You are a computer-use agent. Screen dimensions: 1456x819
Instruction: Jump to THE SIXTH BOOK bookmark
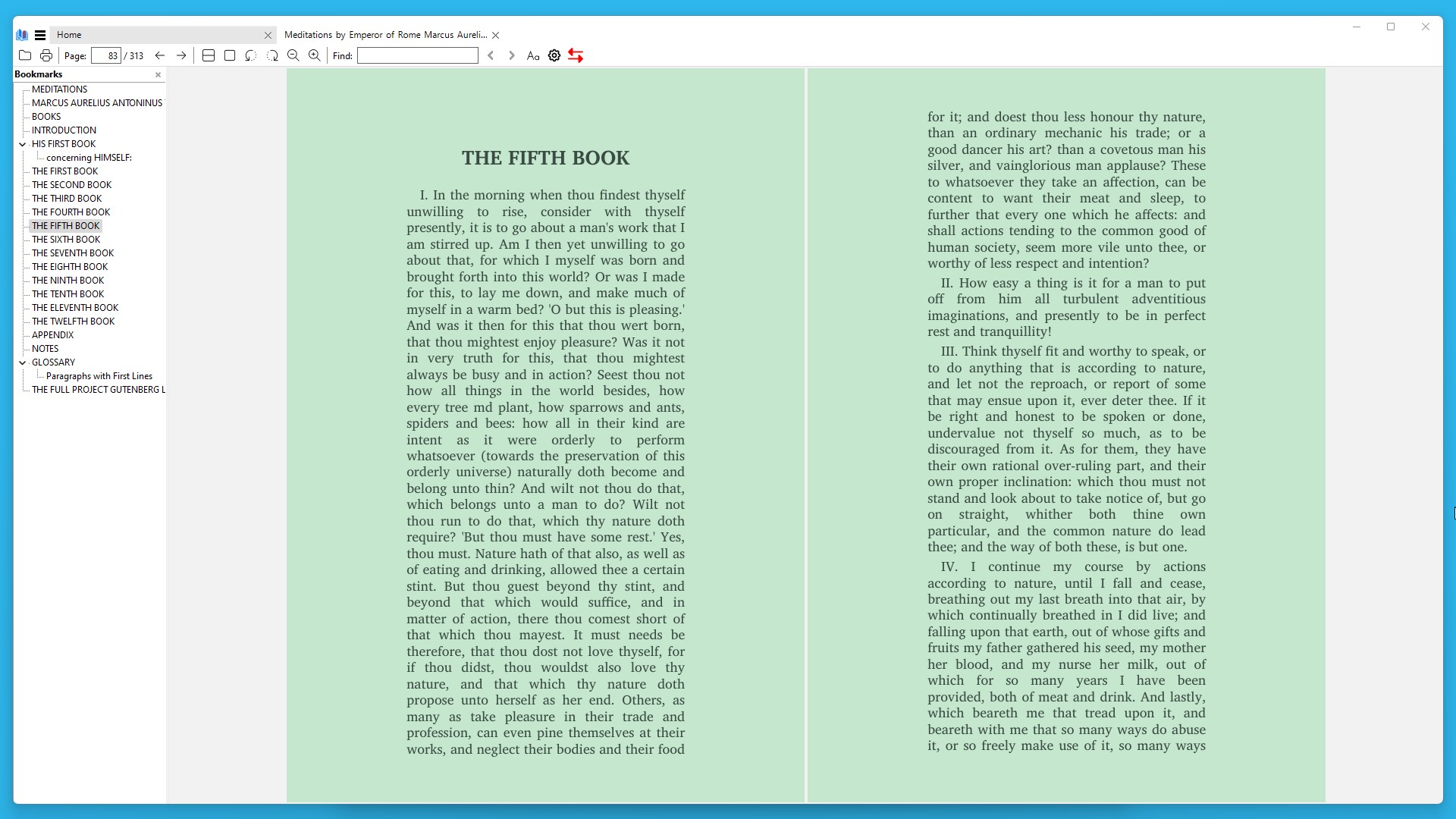pyautogui.click(x=66, y=239)
